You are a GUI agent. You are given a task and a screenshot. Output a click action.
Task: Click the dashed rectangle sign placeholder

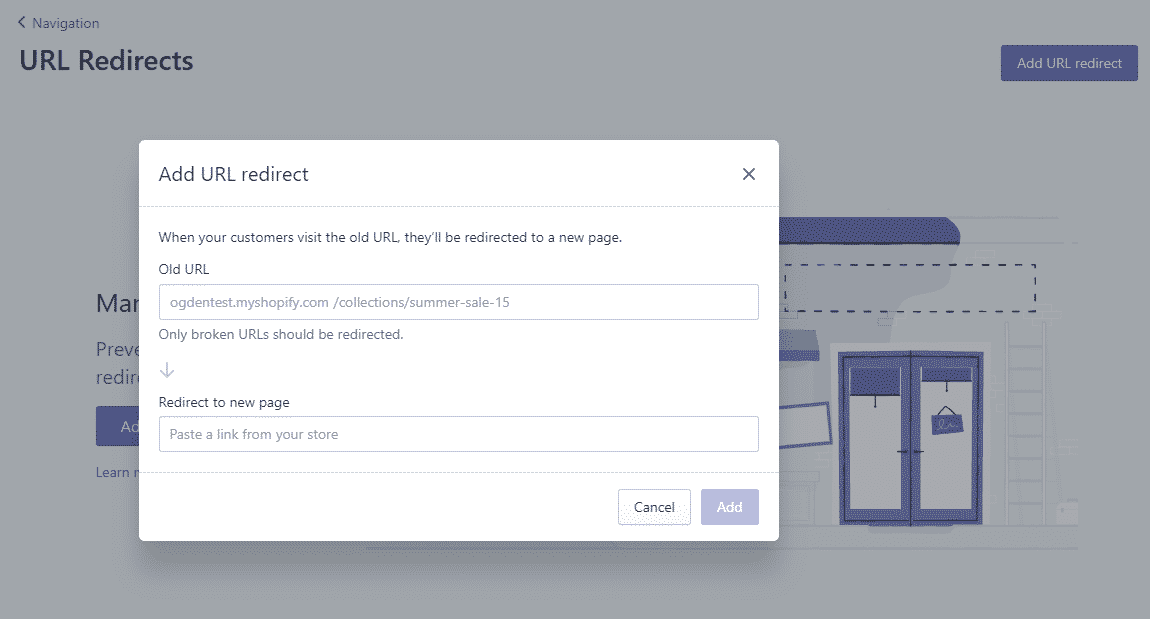tap(908, 288)
